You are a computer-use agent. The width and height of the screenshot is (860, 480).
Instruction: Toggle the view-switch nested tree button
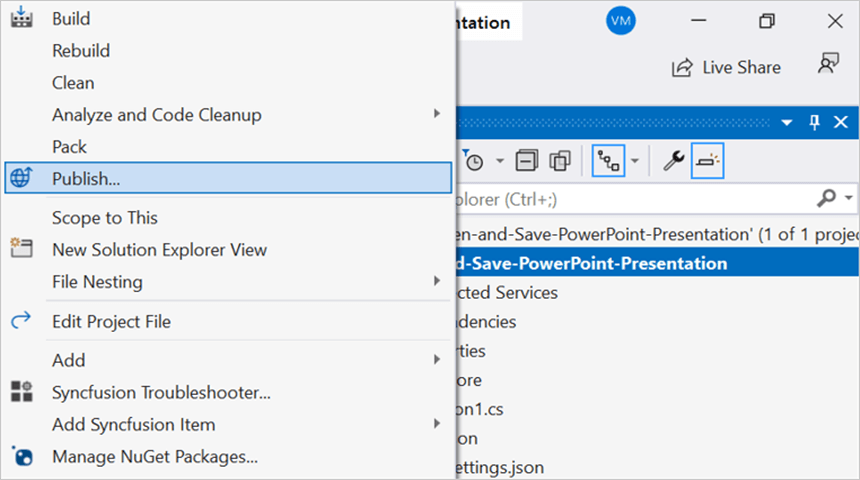[608, 160]
